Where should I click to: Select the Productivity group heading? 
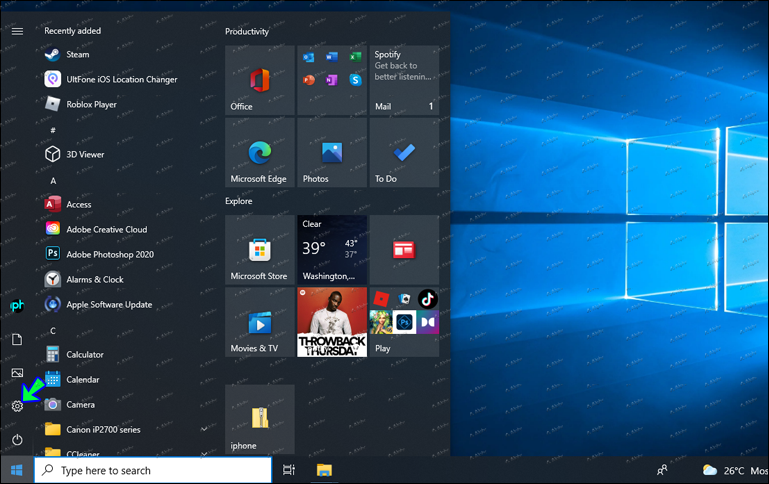[247, 32]
